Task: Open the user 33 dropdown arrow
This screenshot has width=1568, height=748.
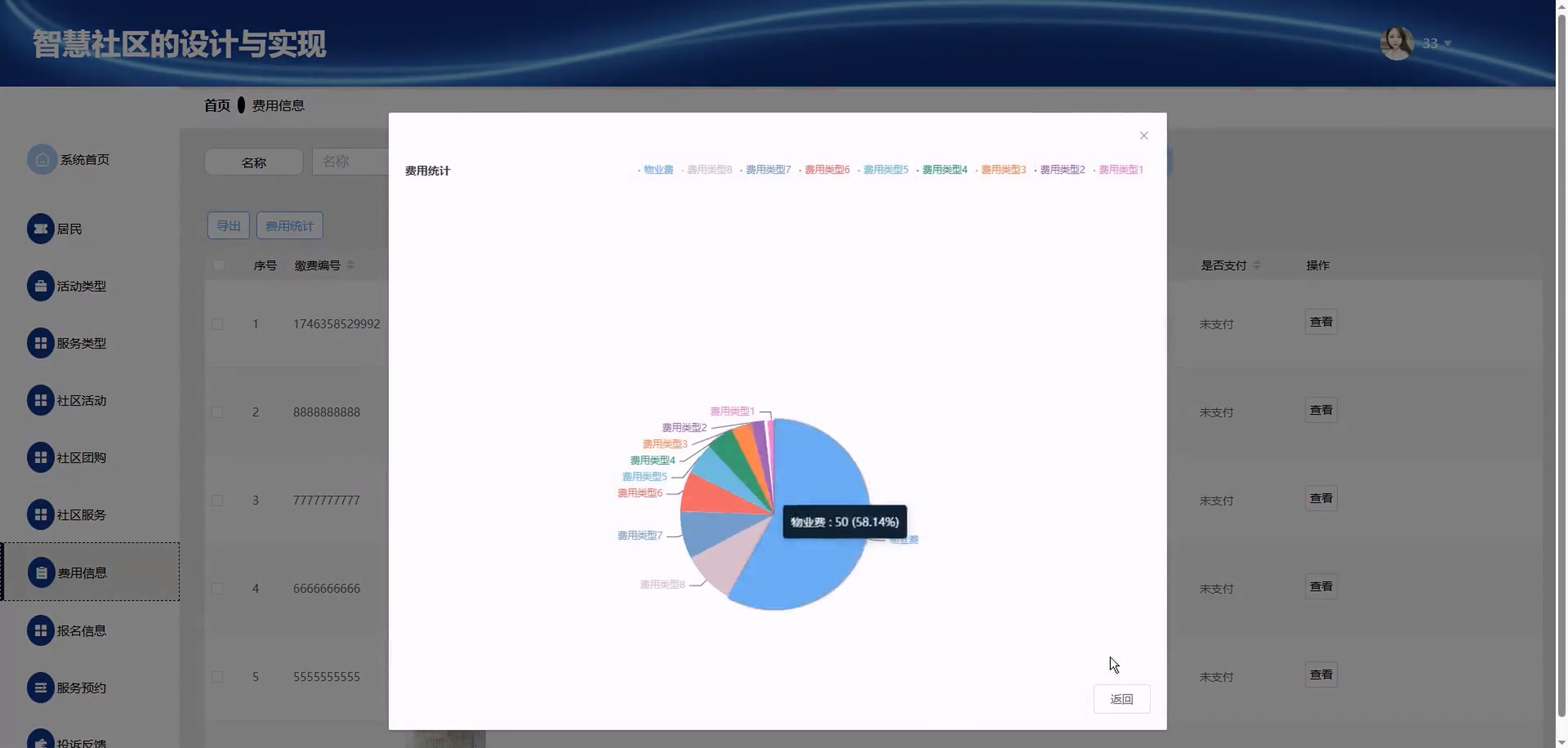Action: [x=1448, y=44]
